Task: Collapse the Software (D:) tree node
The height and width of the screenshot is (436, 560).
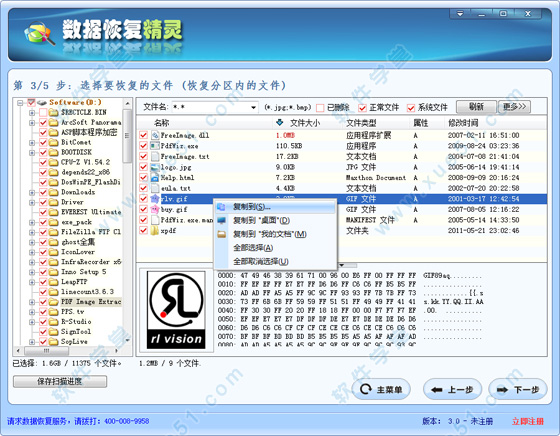Action: (20, 103)
